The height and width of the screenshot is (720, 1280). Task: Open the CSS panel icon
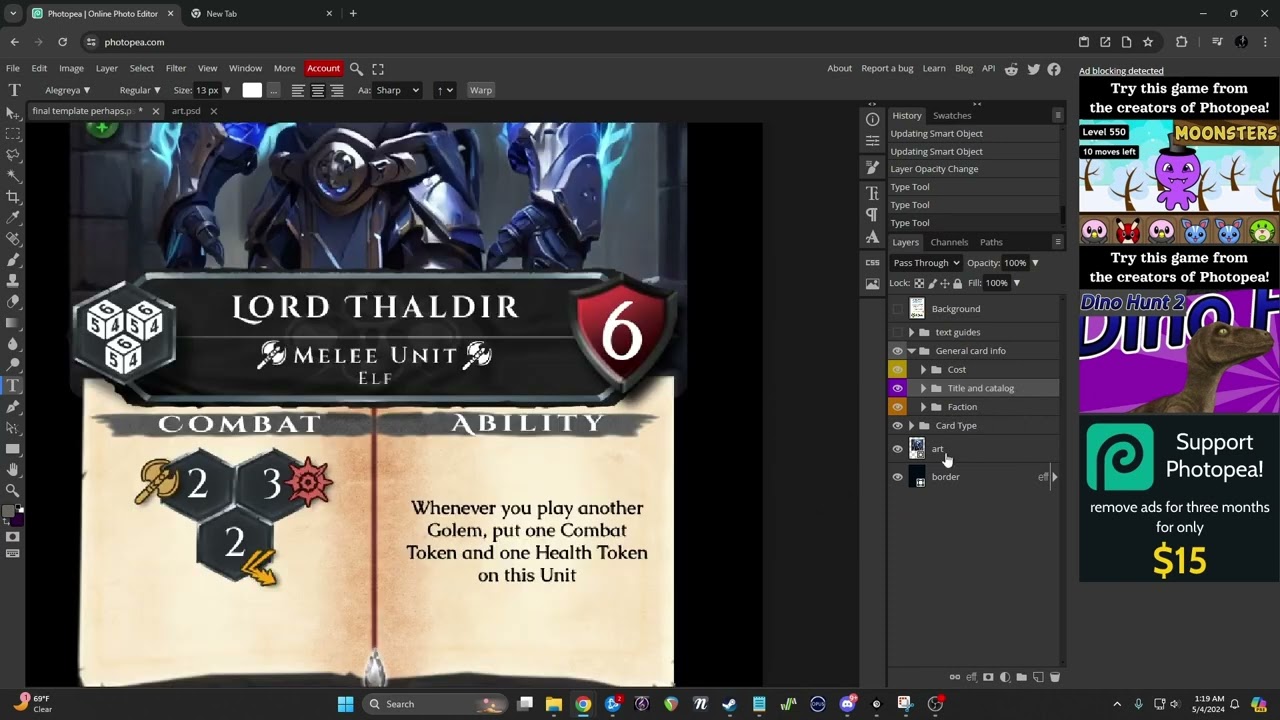[872, 263]
